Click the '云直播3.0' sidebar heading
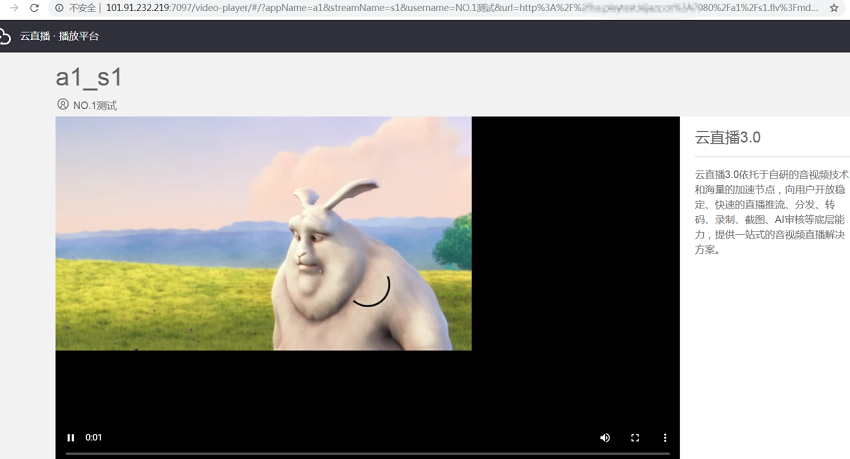The width and height of the screenshot is (850, 459). (727, 138)
